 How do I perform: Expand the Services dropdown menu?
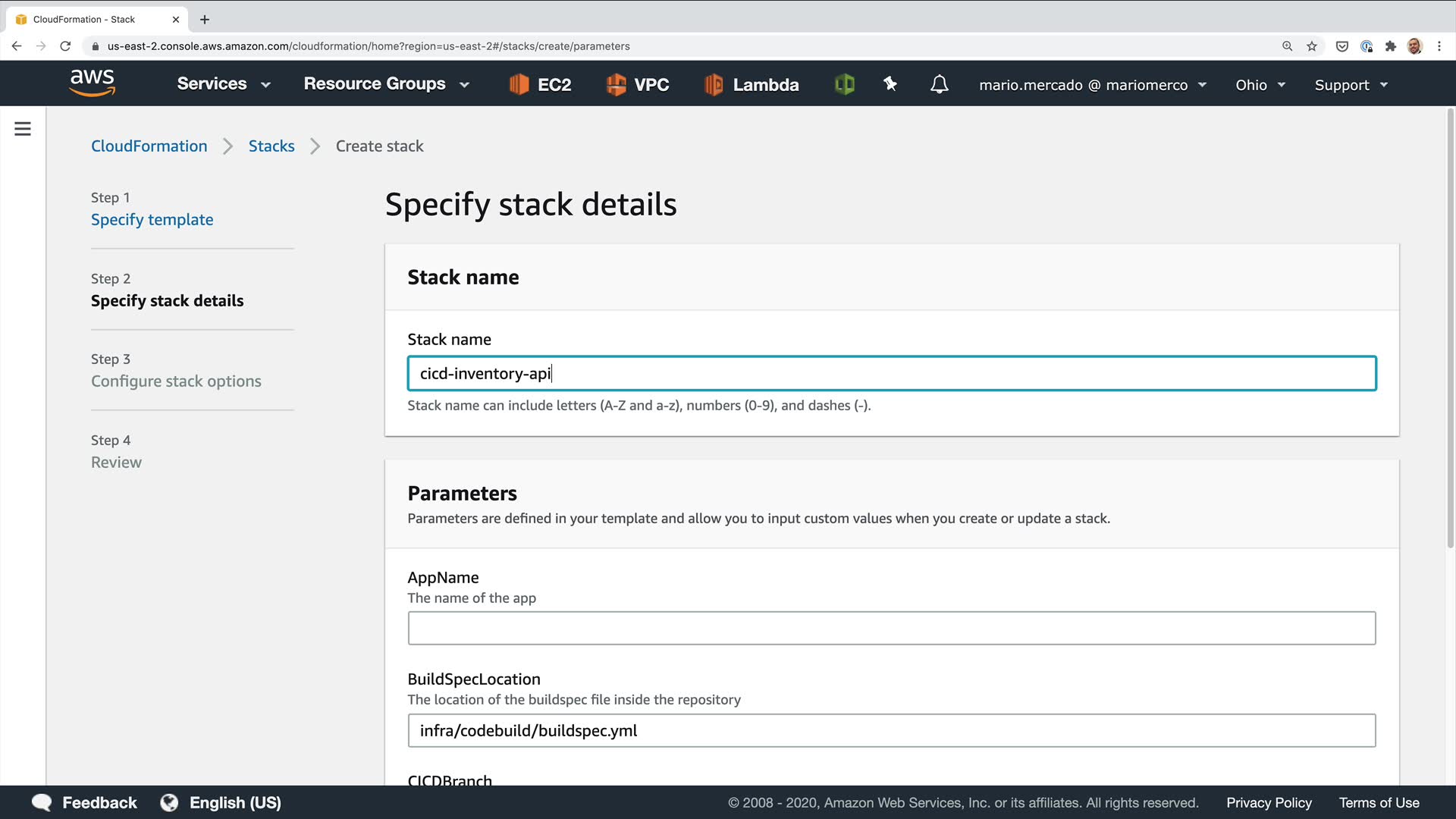[x=223, y=84]
